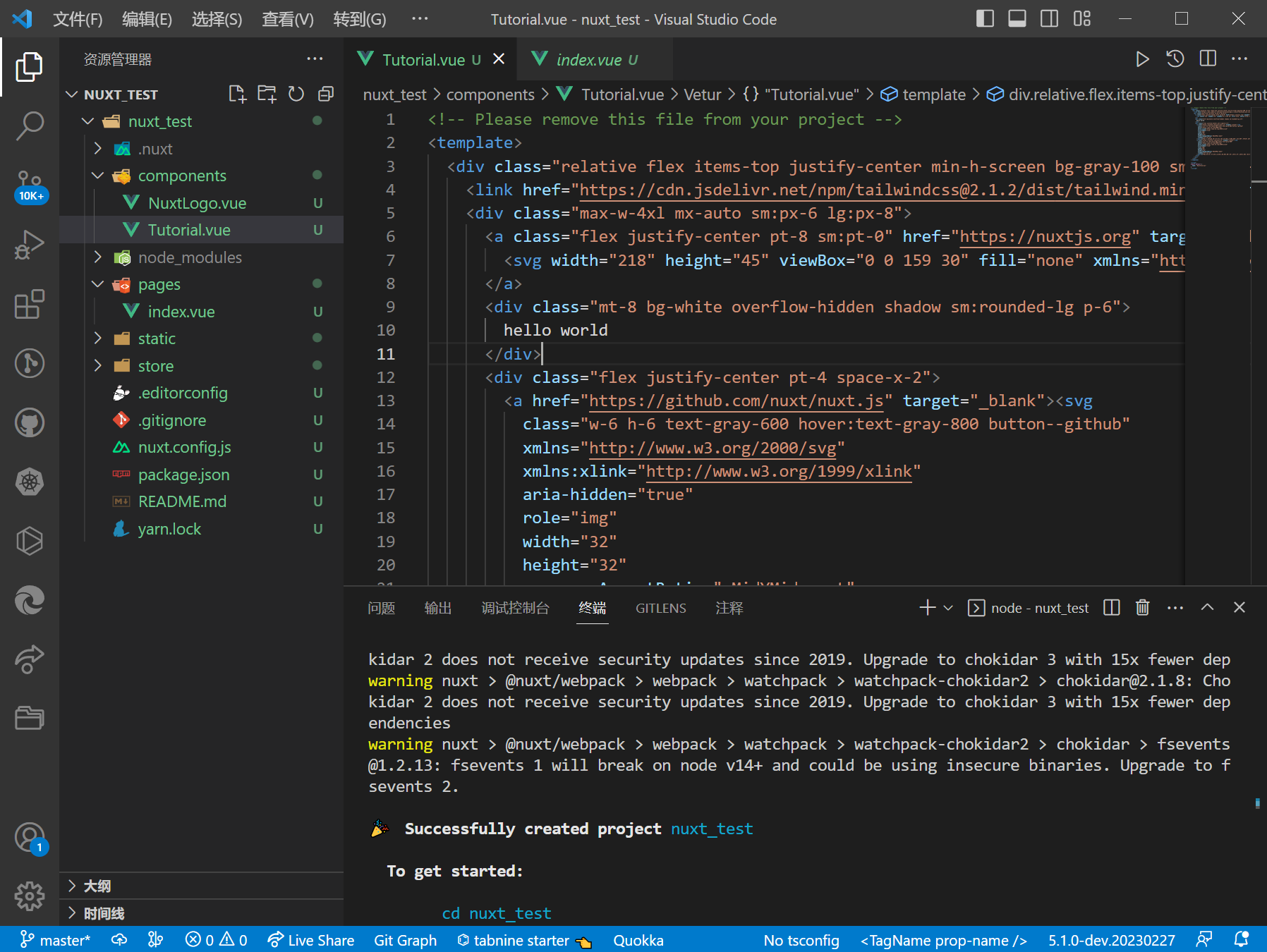This screenshot has height=952, width=1267.
Task: Open the Kubernetes helm wheel icon
Action: pos(29,482)
